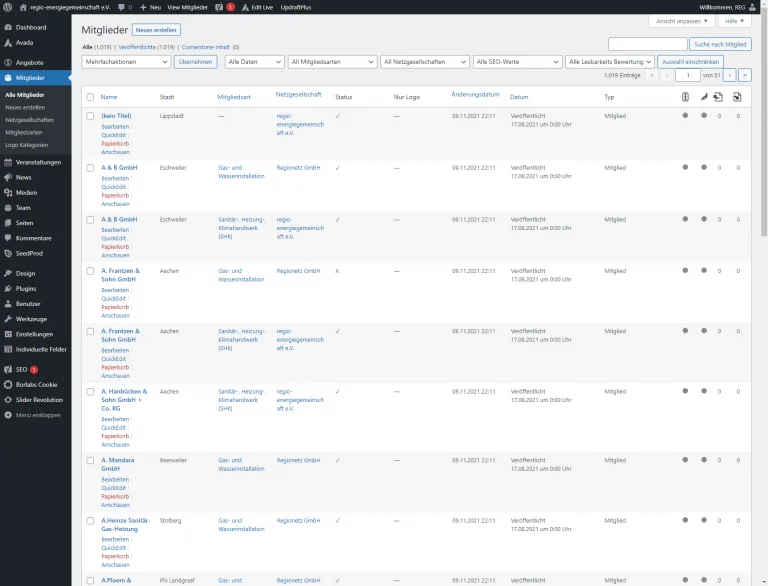Image resolution: width=768 pixels, height=586 pixels.
Task: Sort by the SEO score column icon
Action: pos(685,97)
